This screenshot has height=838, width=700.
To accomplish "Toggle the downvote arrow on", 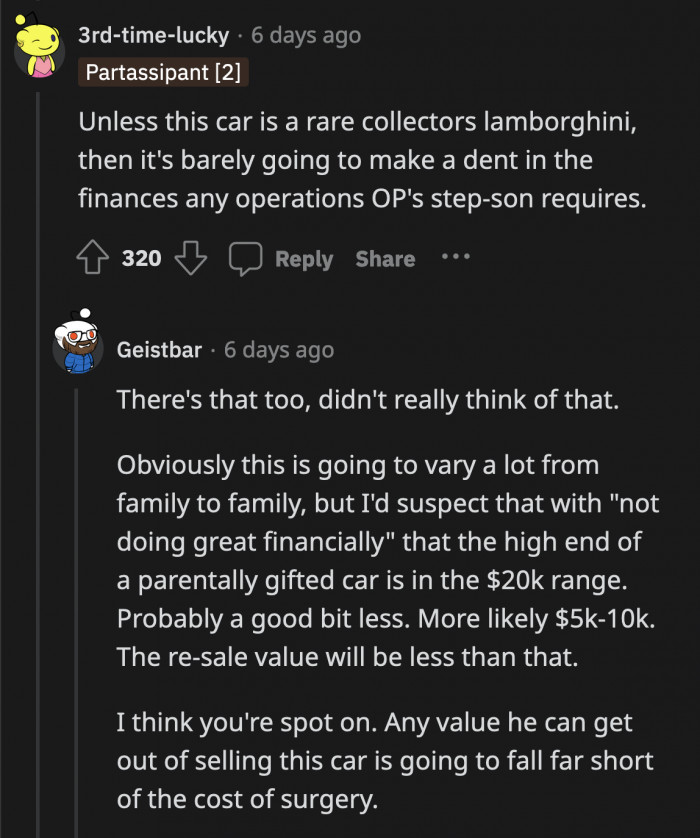I will [x=190, y=260].
